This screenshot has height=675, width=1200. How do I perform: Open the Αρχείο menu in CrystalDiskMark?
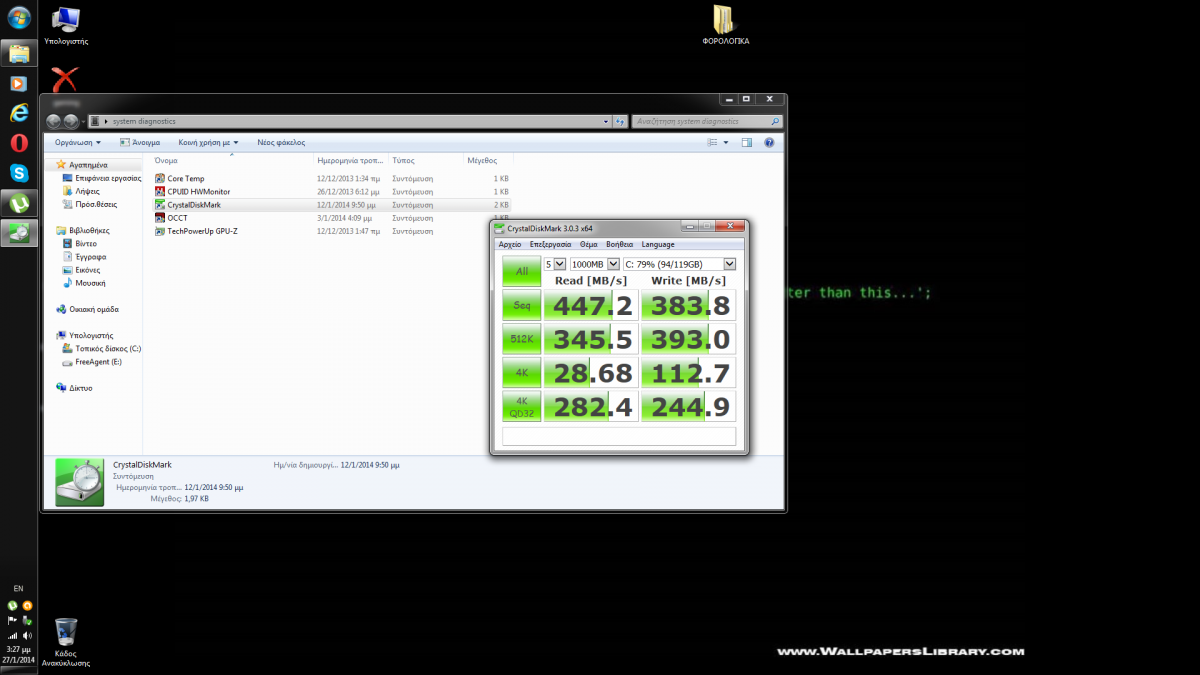510,244
